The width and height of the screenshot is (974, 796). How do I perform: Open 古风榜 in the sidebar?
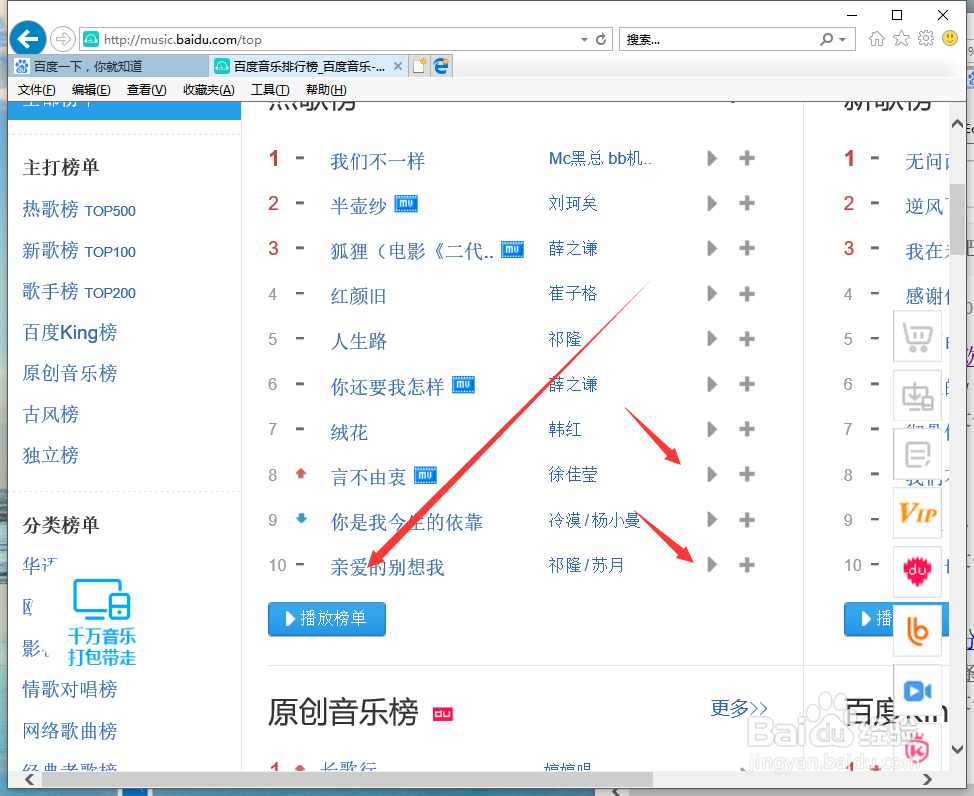coord(50,414)
